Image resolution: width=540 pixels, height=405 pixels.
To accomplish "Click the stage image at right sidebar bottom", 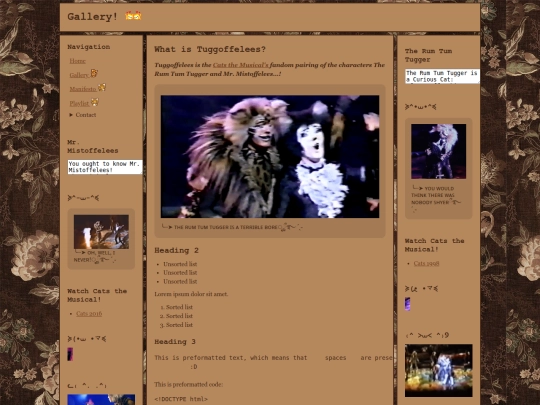I will coord(439,371).
